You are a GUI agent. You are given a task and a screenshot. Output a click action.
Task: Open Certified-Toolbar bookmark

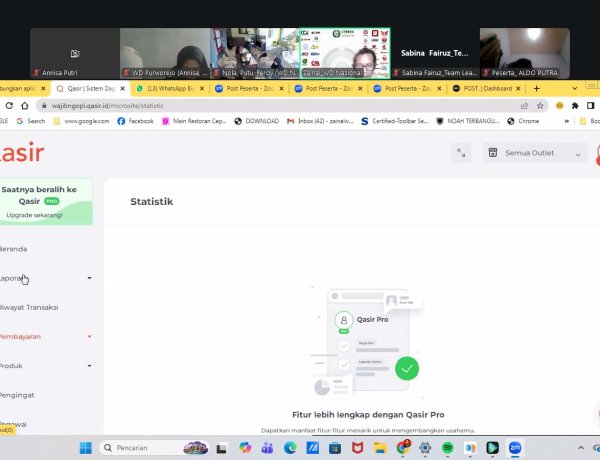395,121
